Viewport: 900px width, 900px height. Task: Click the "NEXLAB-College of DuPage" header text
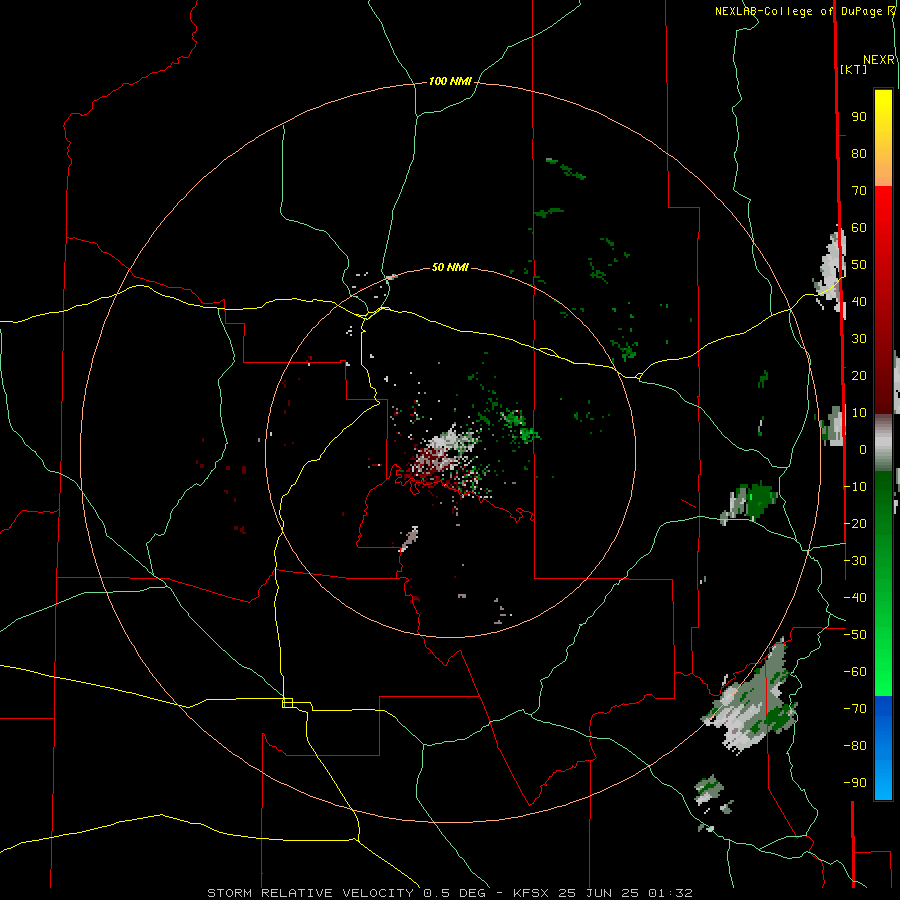(x=798, y=11)
